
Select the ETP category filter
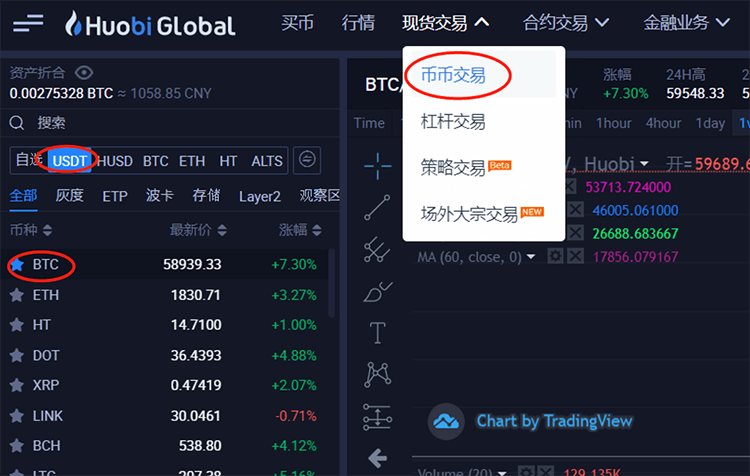point(115,197)
